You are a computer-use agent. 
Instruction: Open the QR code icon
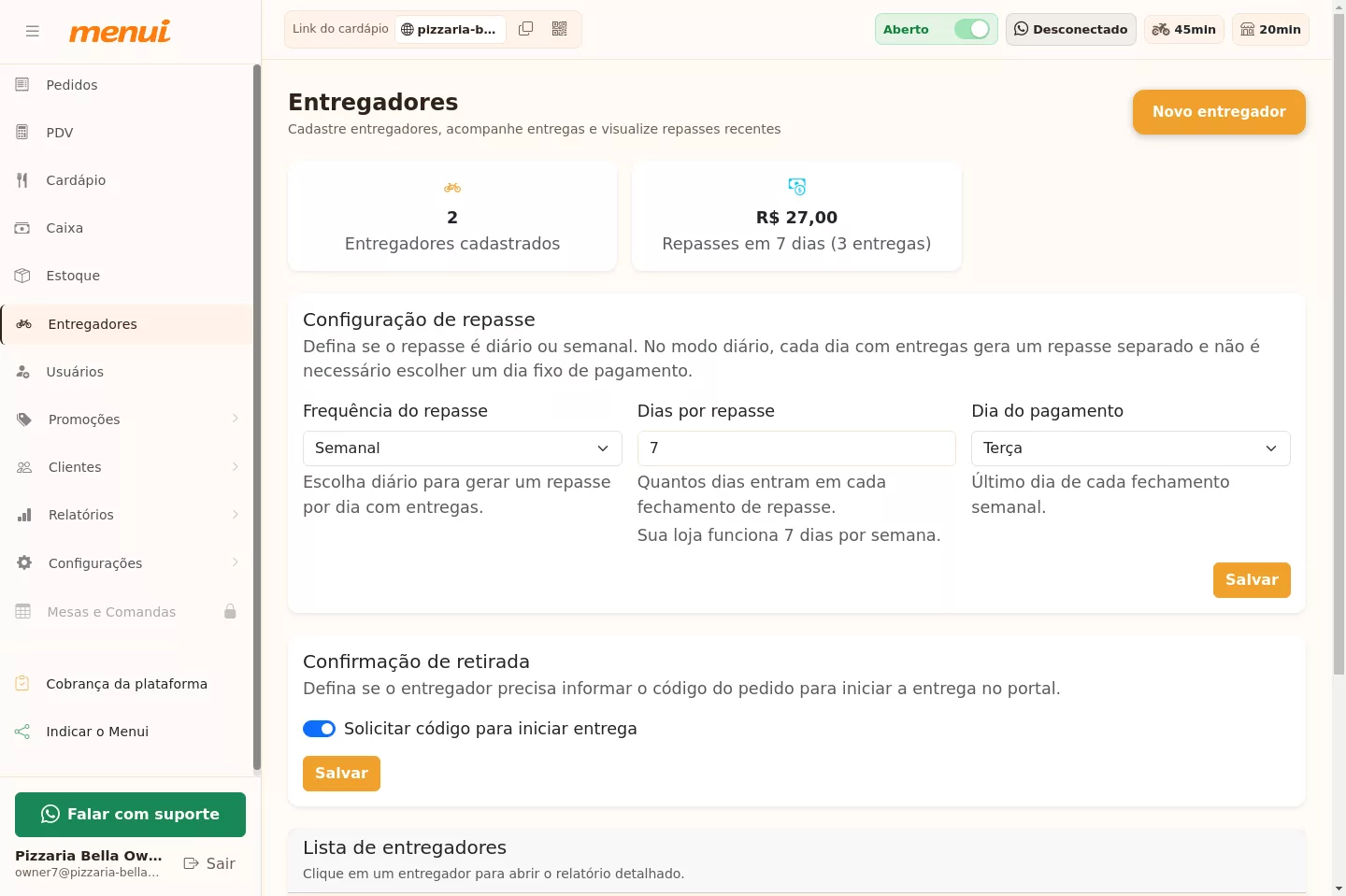(560, 29)
